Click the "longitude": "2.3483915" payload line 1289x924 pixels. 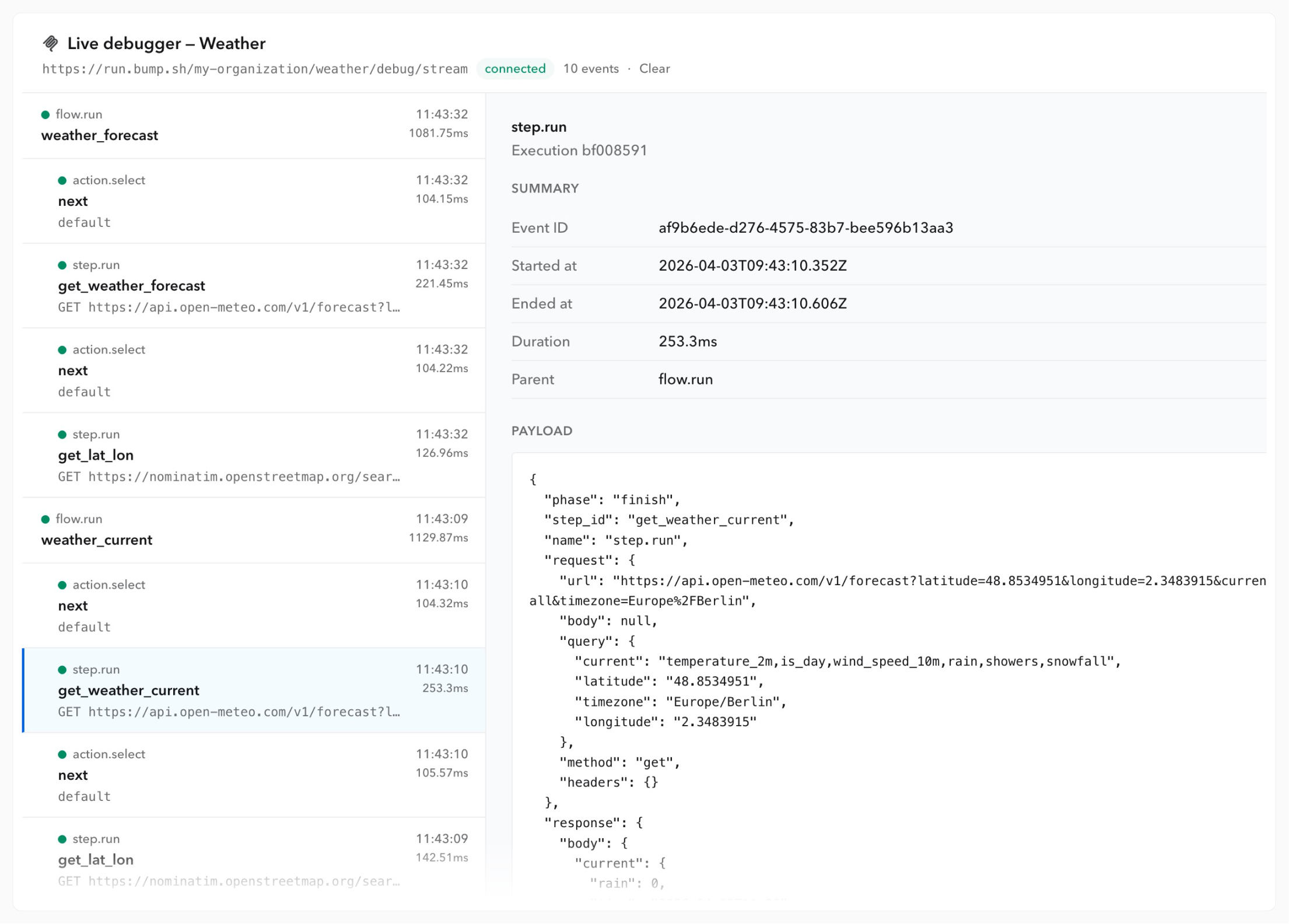pos(665,722)
